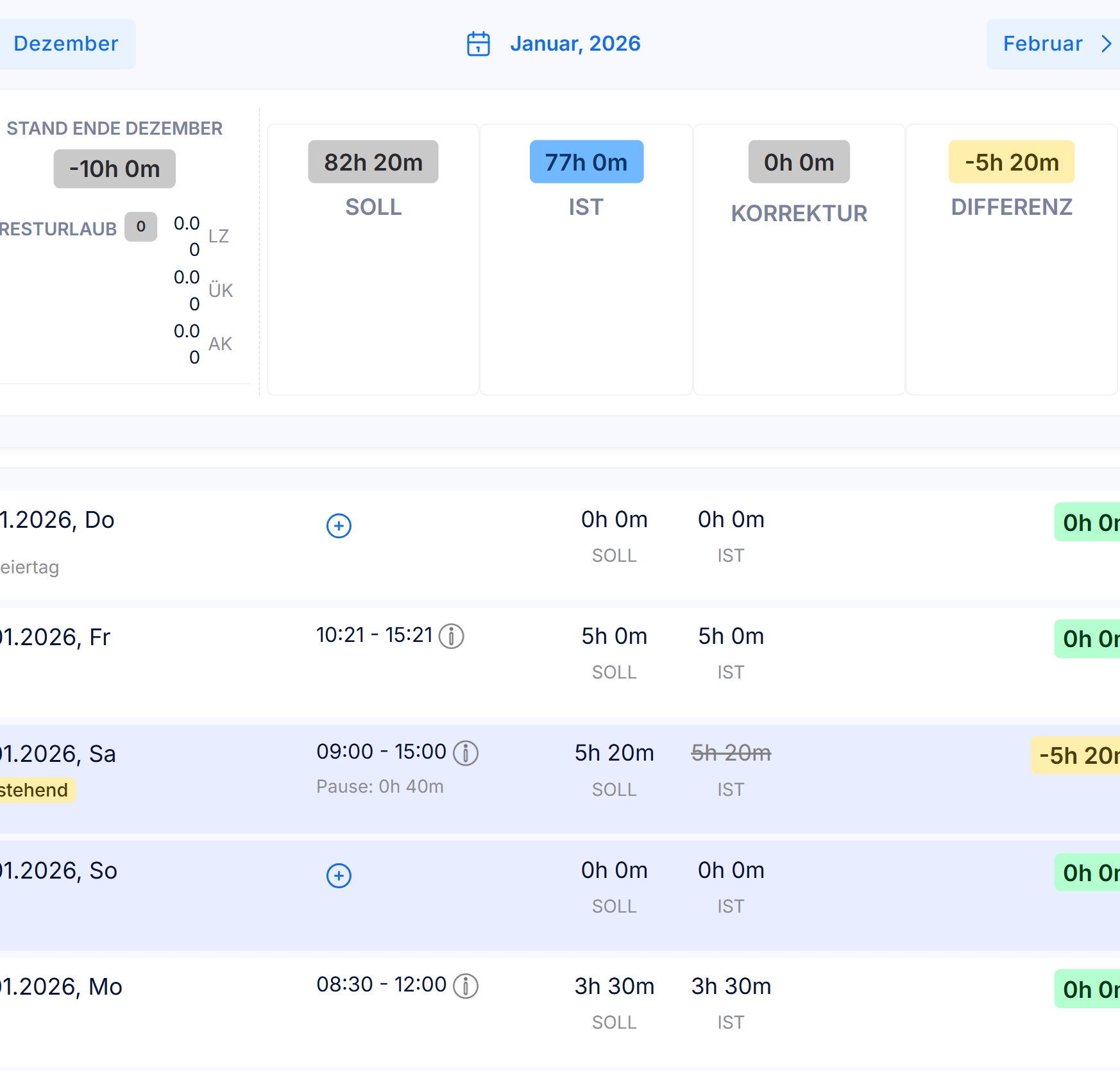Image resolution: width=1120 pixels, height=1071 pixels.
Task: Select the 77h 0m IST summary badge
Action: (586, 162)
